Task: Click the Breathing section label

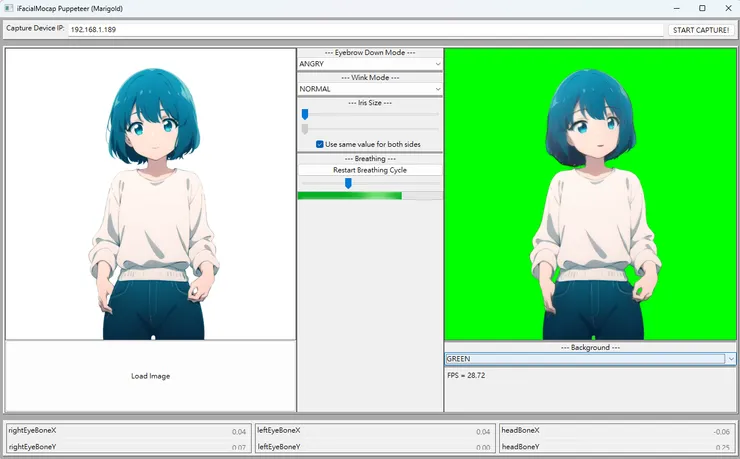Action: [x=370, y=159]
